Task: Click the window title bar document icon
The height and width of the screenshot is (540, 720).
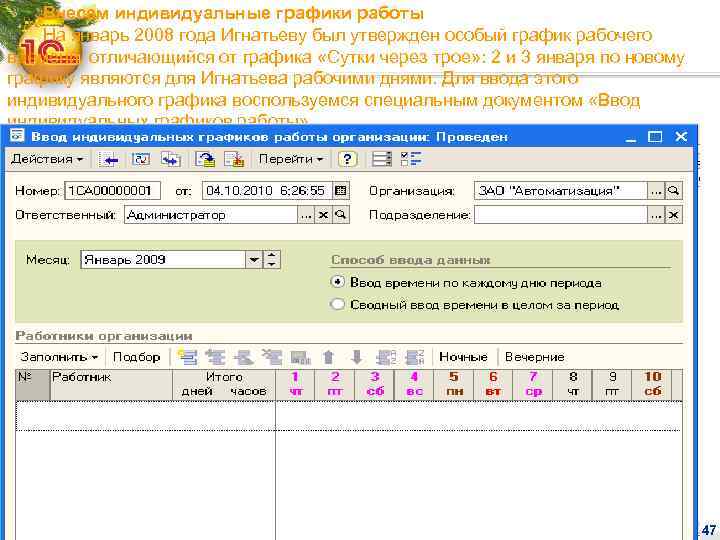Action: [x=17, y=136]
